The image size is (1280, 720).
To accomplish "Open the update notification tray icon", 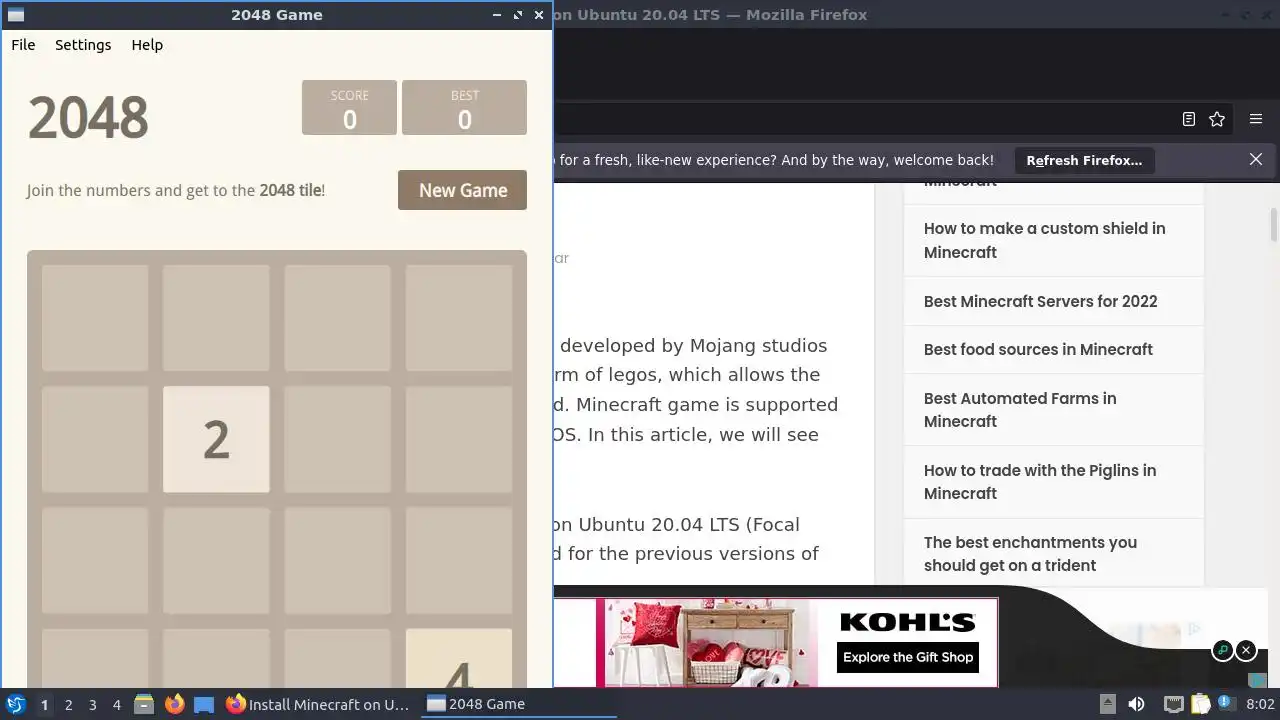I will 1225,704.
